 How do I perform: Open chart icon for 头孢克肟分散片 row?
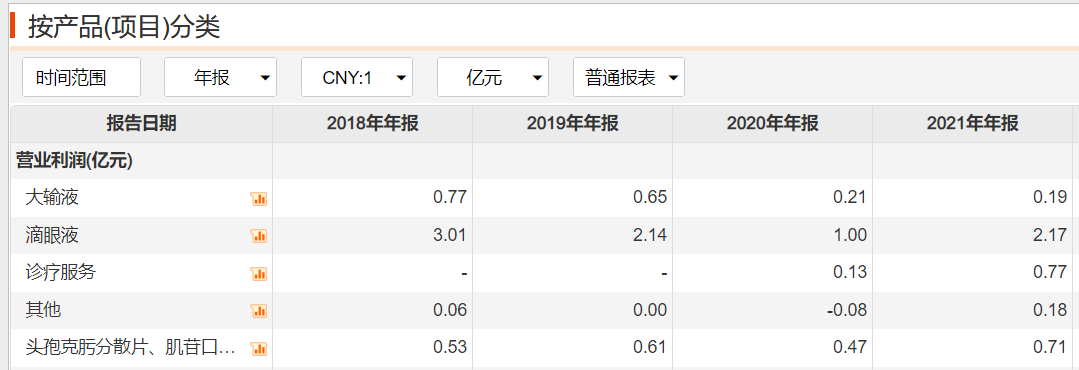(x=259, y=349)
